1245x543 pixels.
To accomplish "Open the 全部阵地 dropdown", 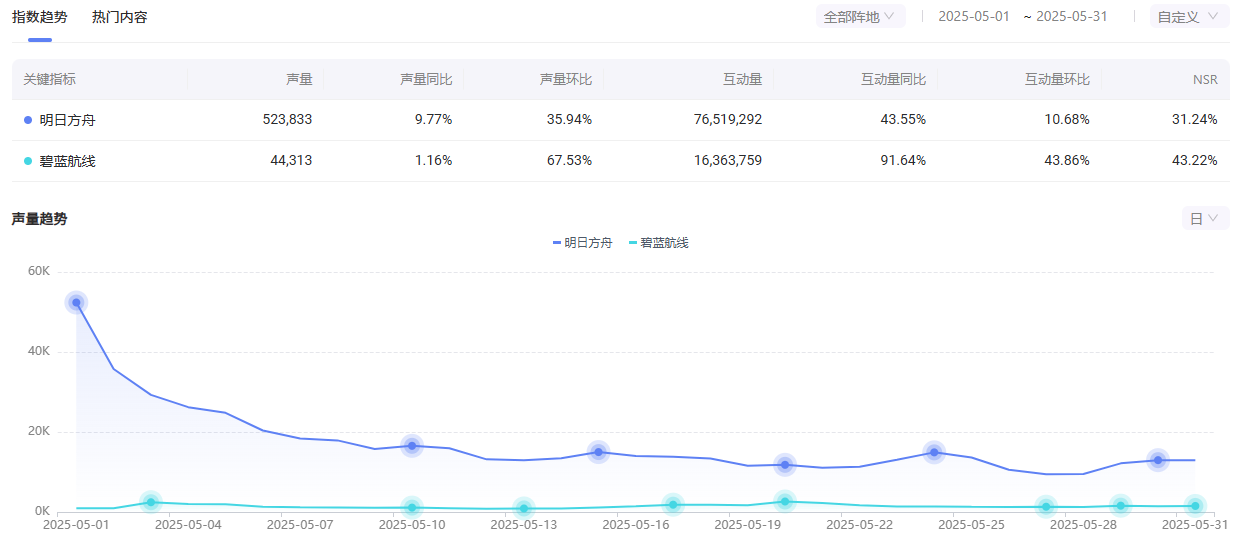I will (861, 16).
